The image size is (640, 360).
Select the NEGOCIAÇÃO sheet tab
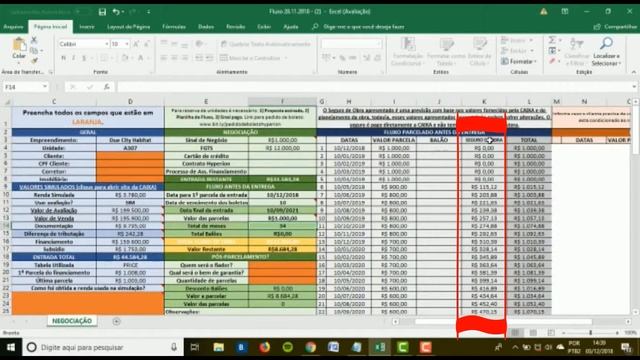pos(72,321)
